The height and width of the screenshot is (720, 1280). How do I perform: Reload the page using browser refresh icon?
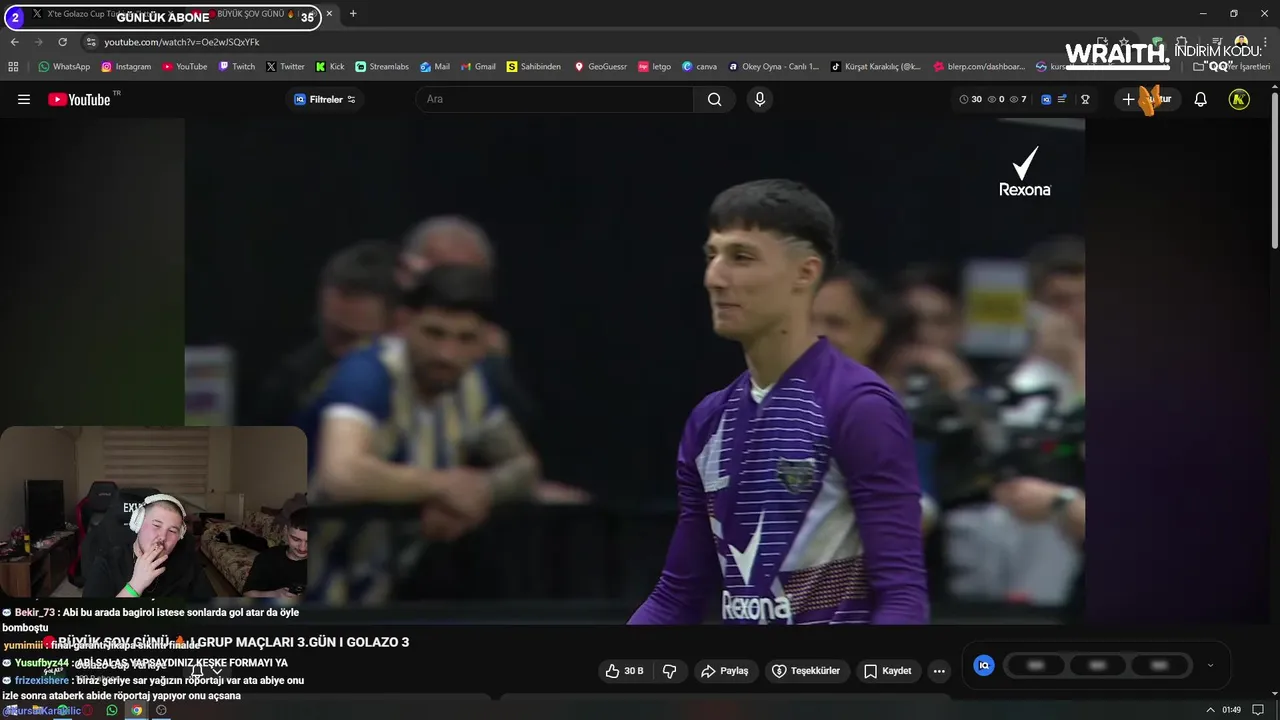coord(62,42)
